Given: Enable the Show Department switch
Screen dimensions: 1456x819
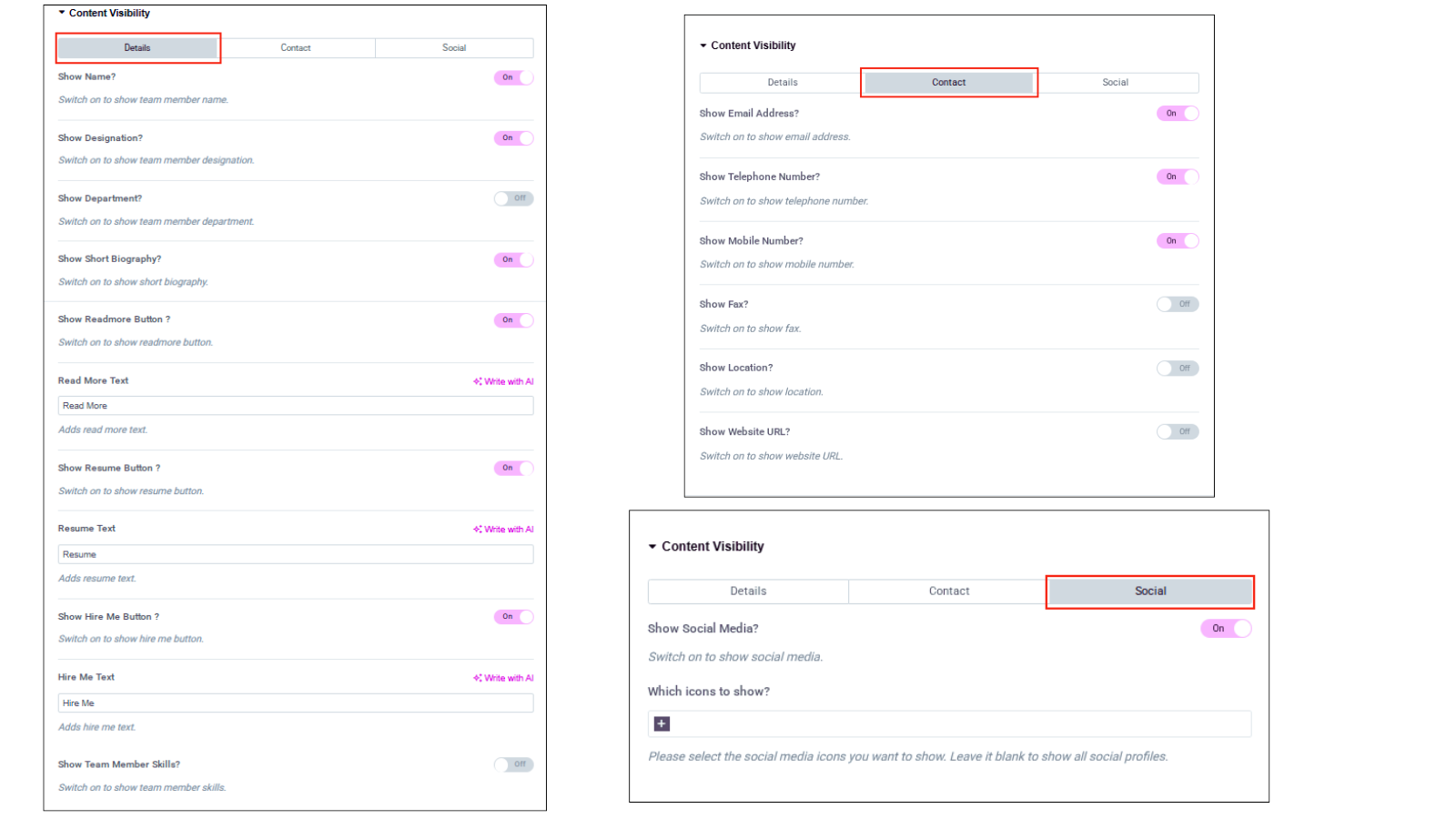Looking at the screenshot, I should pos(514,198).
